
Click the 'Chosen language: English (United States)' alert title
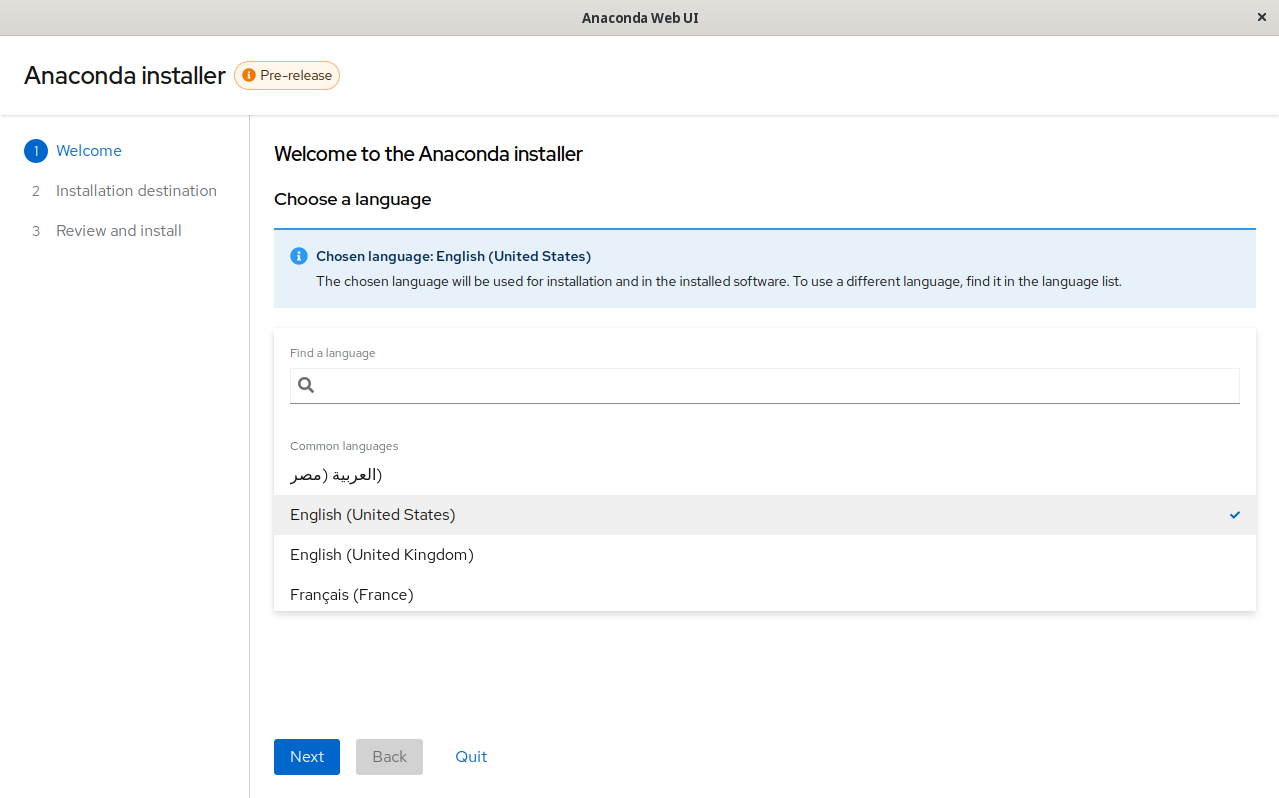point(453,256)
